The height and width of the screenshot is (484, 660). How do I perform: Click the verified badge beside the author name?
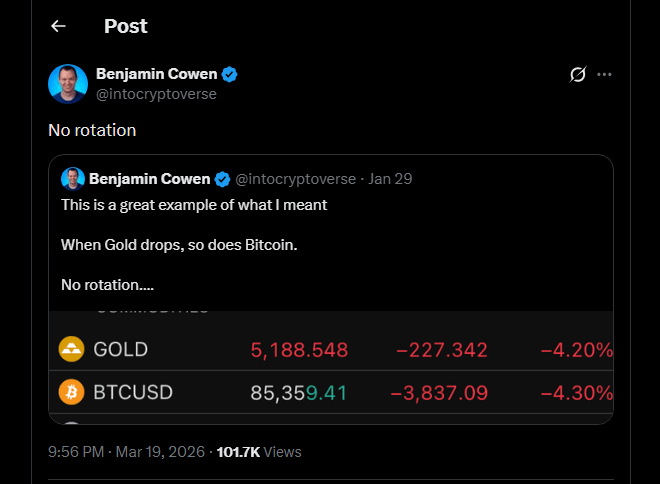pos(229,74)
